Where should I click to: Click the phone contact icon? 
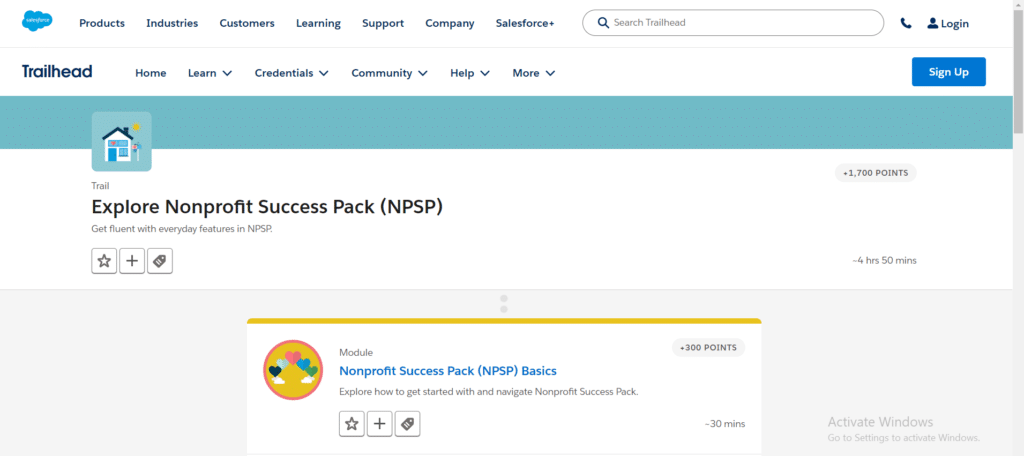(x=906, y=24)
